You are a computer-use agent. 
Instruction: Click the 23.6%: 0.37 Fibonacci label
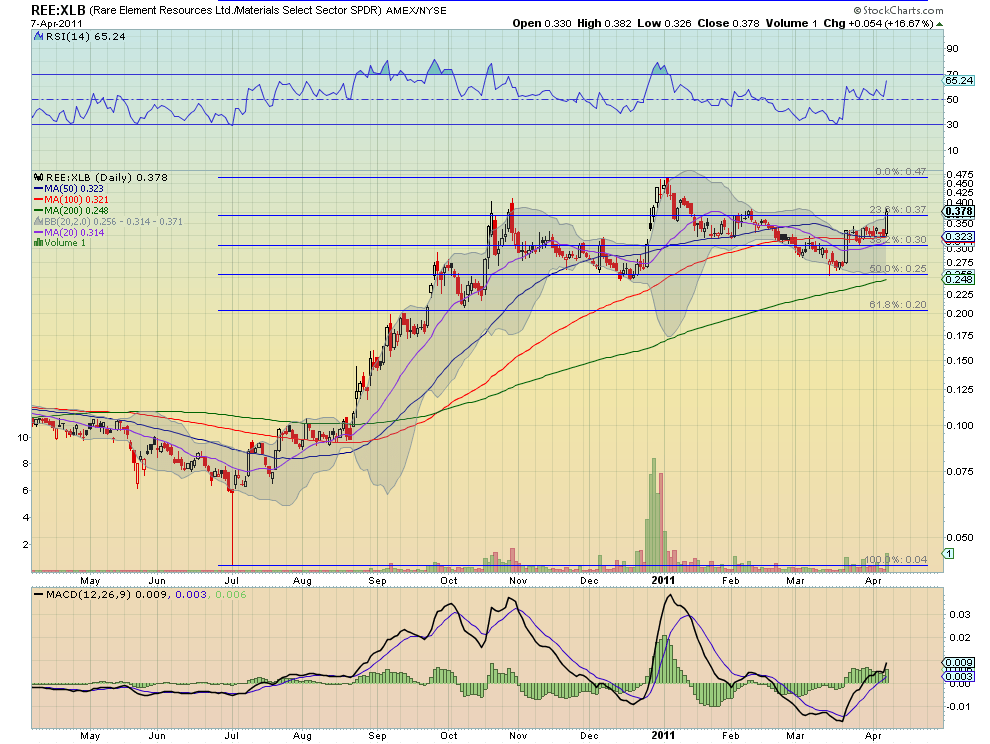898,210
